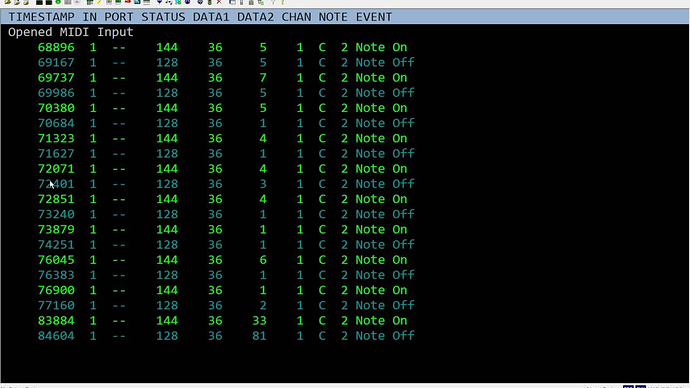Click the CHAN column header
Viewport: 690px width, 388px height.
pyautogui.click(x=296, y=17)
